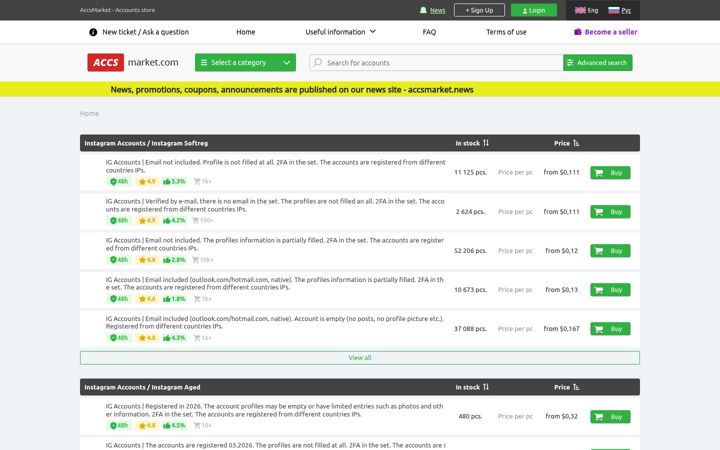Open listing 'Account is empty (no posts...)'

[275, 322]
